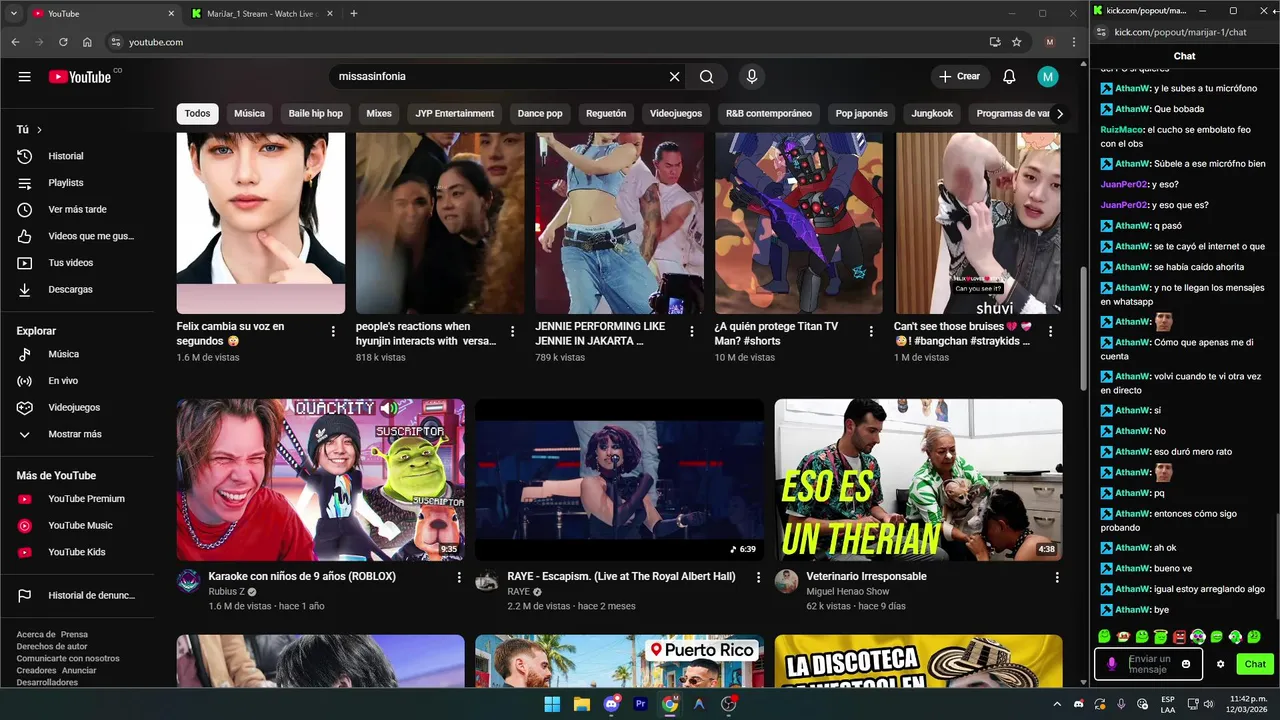Image resolution: width=1280 pixels, height=720 pixels.
Task: Open options for Veterinario Irresponsable video
Action: [1056, 577]
